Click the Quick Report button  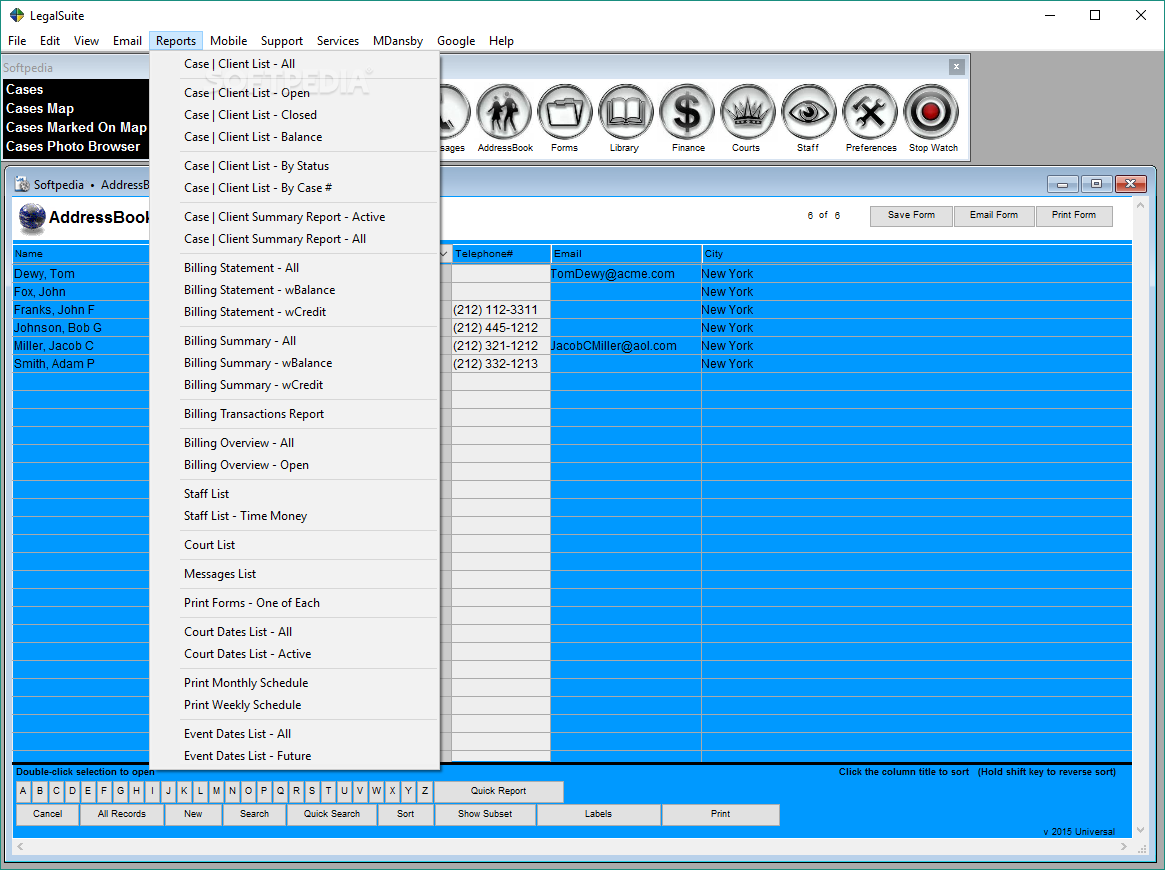(499, 791)
